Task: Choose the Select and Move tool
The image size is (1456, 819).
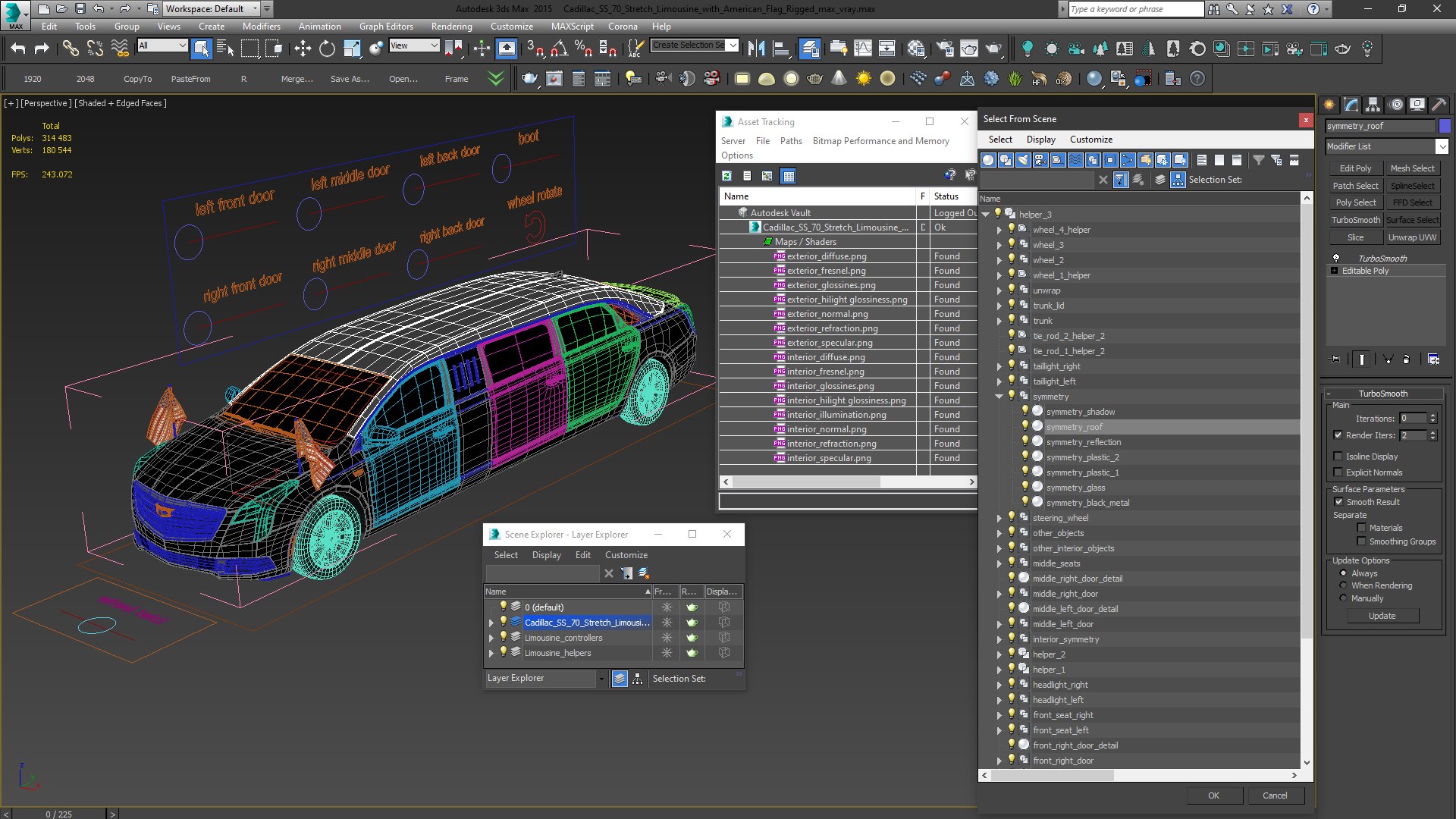Action: (303, 49)
